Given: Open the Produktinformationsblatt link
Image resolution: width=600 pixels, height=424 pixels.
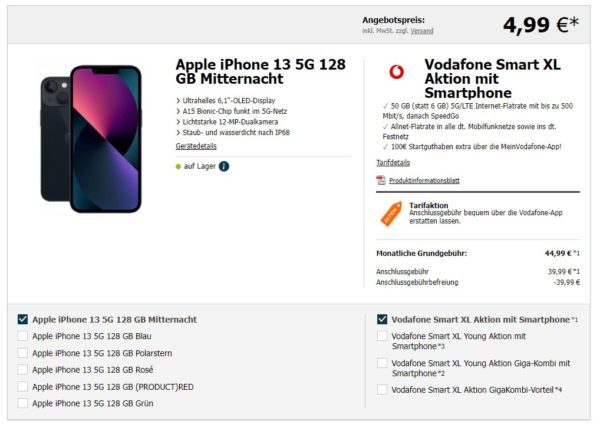Looking at the screenshot, I should point(424,181).
